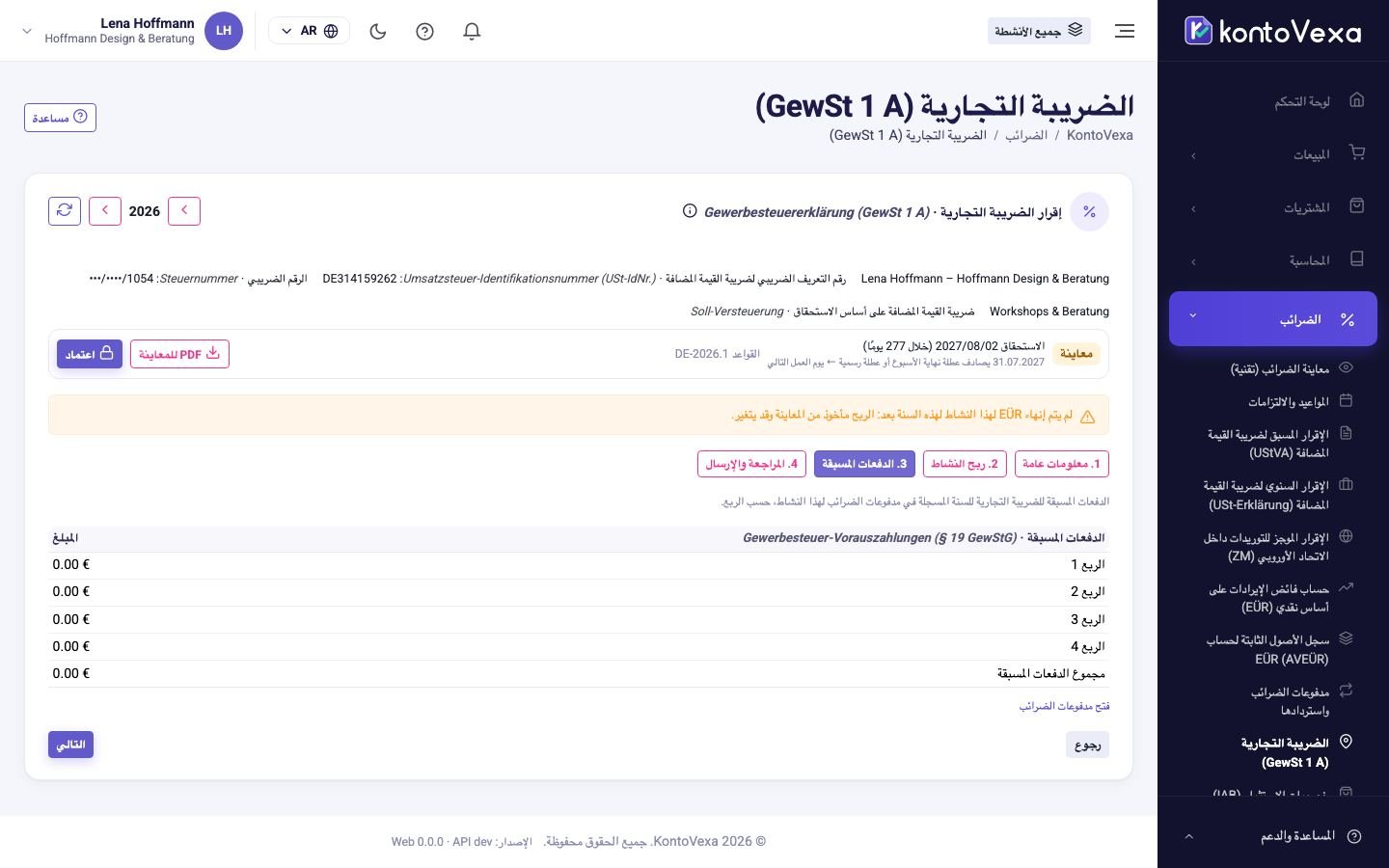Open المواعيد والالتزامات sidebar item
The height and width of the screenshot is (868, 1389).
tap(1272, 401)
